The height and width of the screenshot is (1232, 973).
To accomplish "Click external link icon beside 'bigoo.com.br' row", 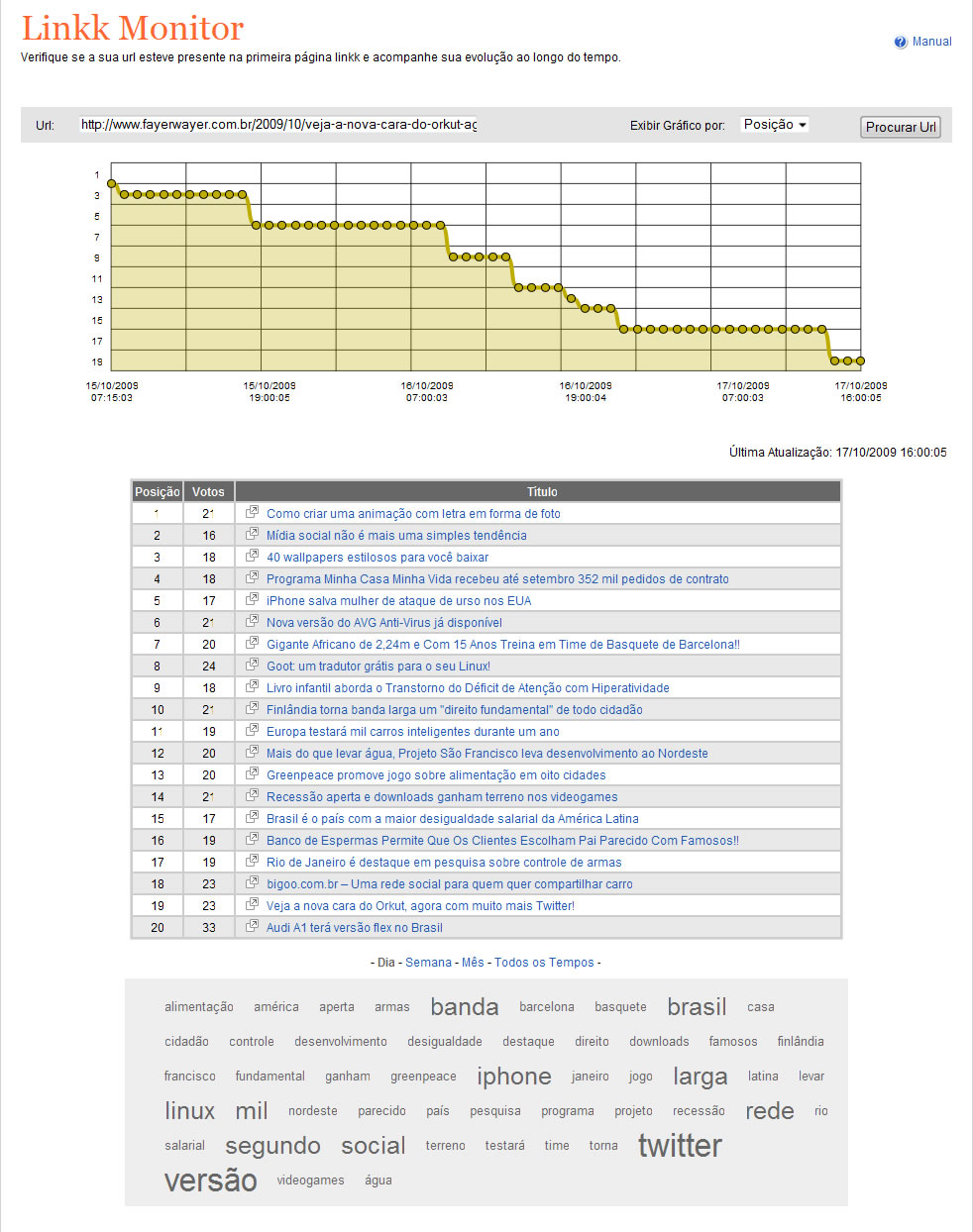I will pos(252,883).
